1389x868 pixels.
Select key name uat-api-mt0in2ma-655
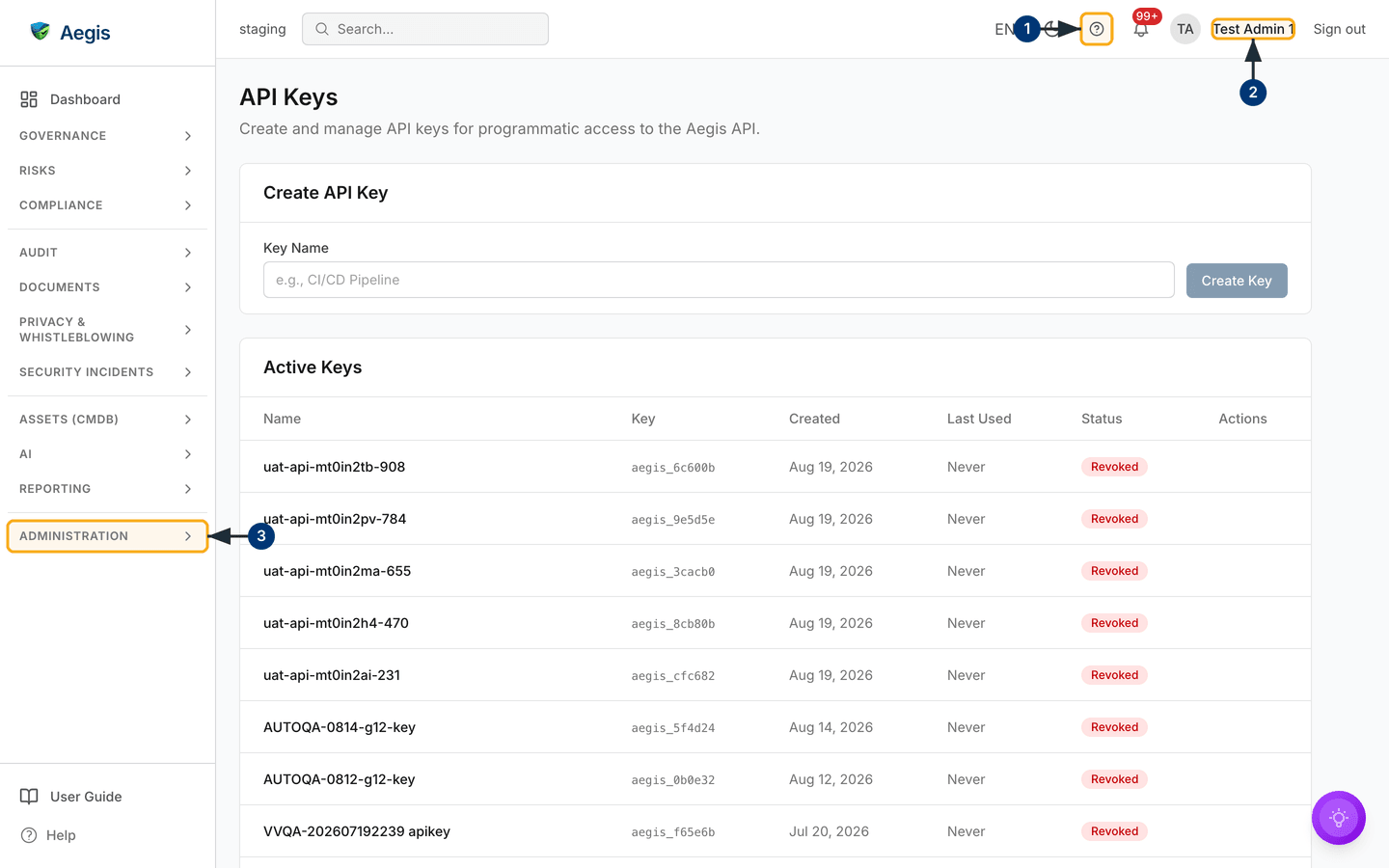[337, 571]
